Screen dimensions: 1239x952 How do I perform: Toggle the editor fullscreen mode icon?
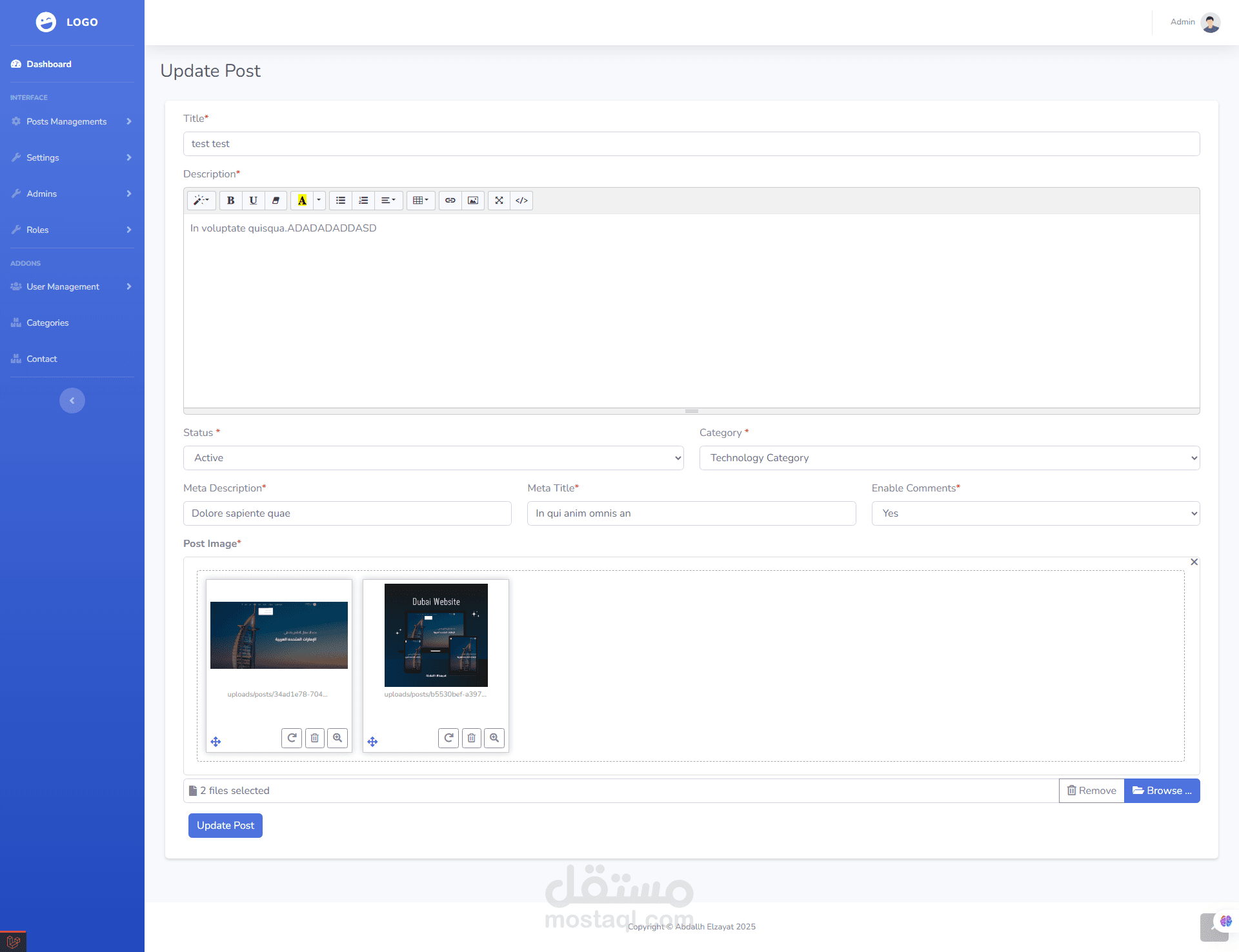[499, 201]
